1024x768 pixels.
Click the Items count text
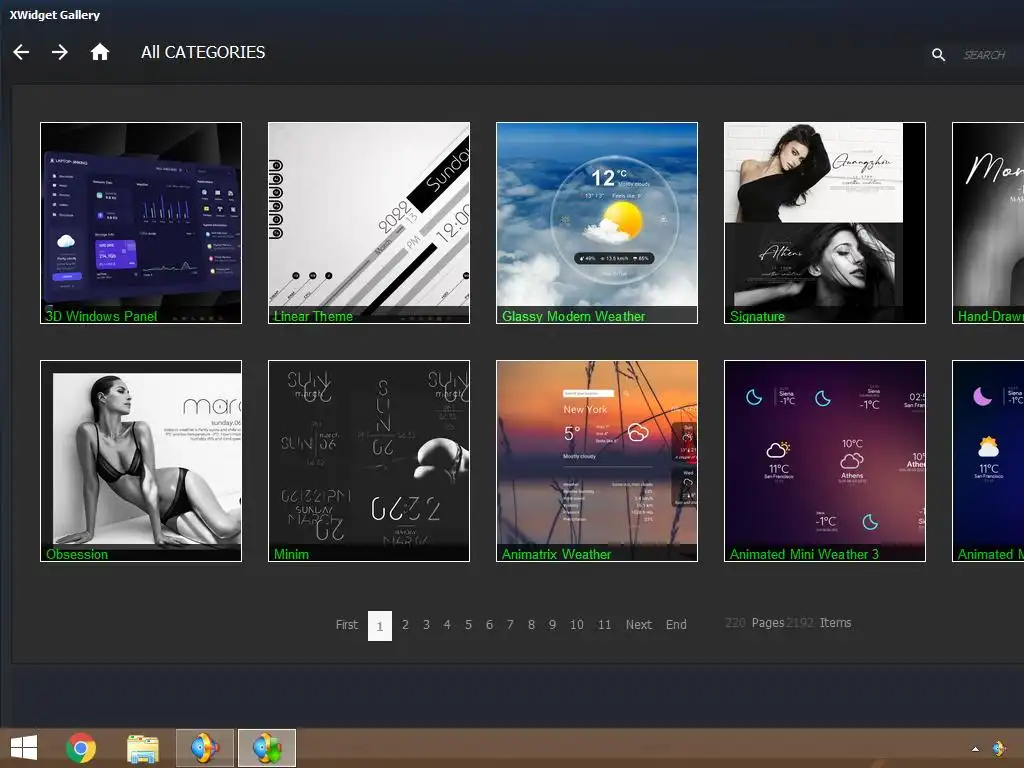point(820,623)
